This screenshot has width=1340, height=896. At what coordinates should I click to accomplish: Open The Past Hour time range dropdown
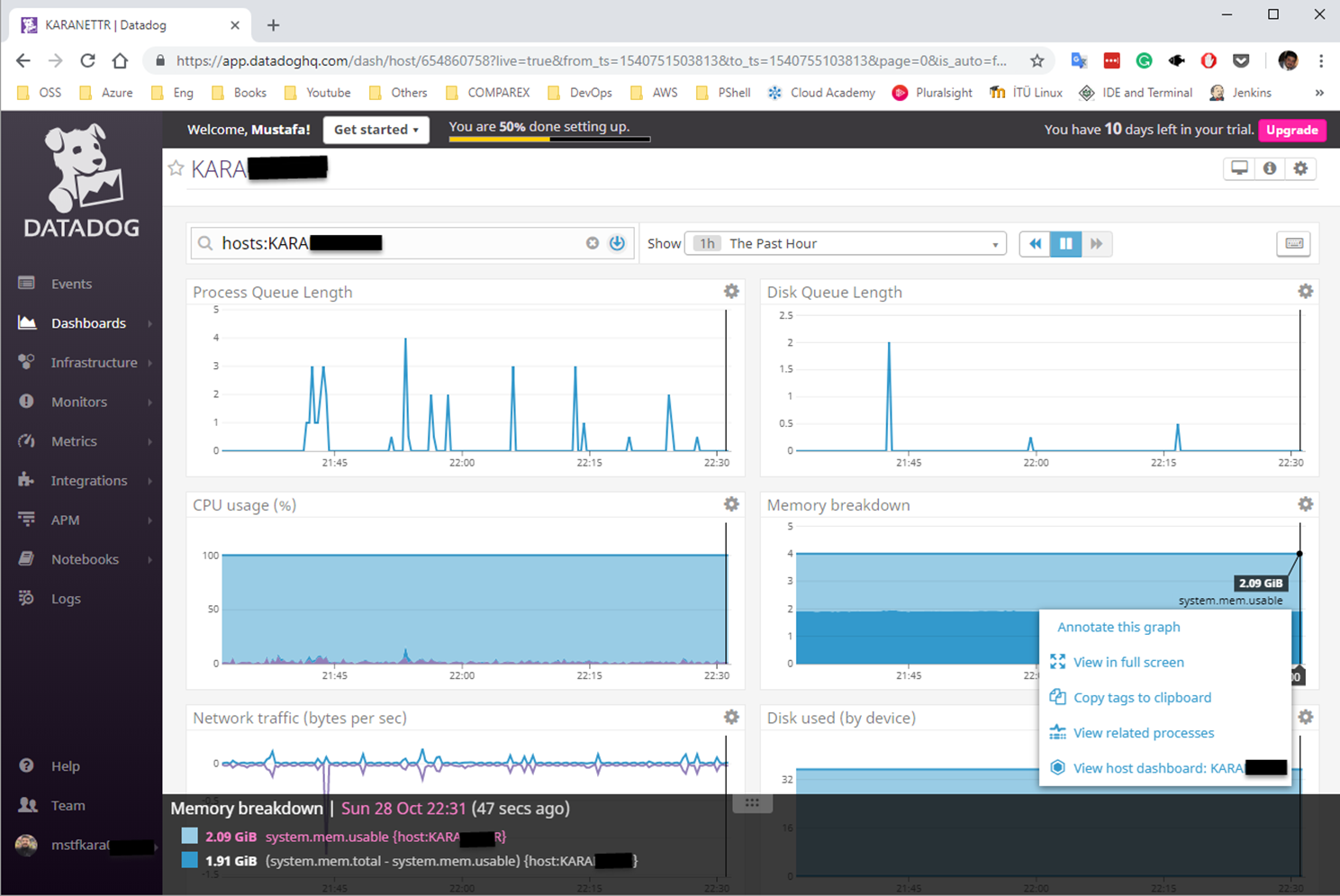pos(845,244)
